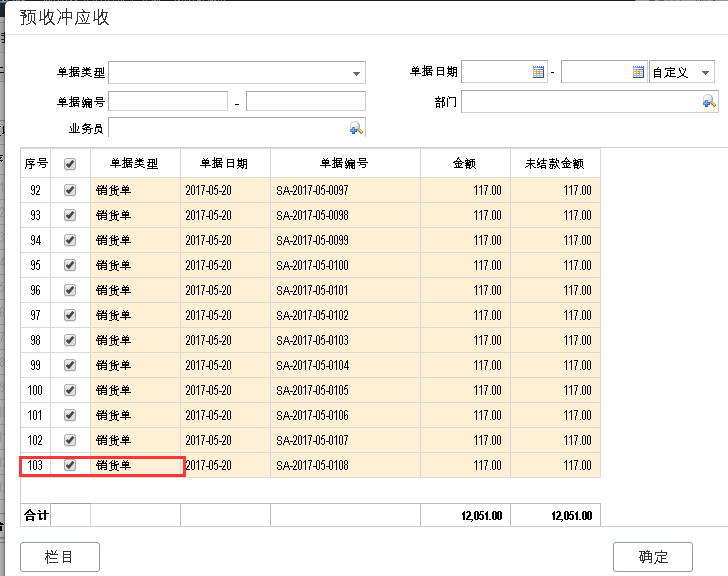Image resolution: width=728 pixels, height=576 pixels.
Task: Uncheck the checkbox for row 93
Action: 70,215
